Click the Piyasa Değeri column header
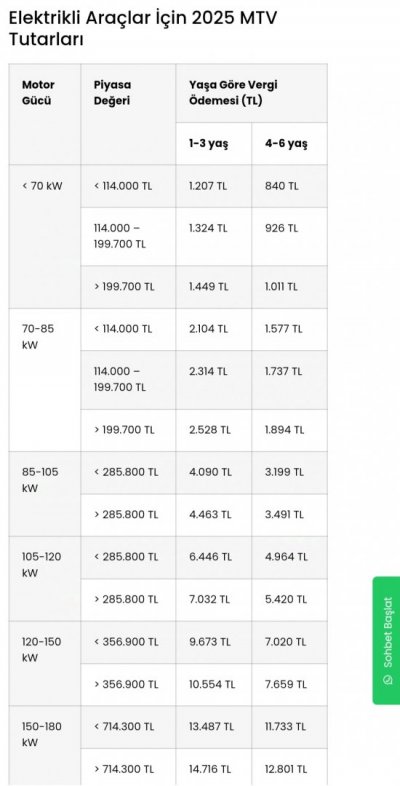400x786 pixels. pyautogui.click(x=128, y=114)
